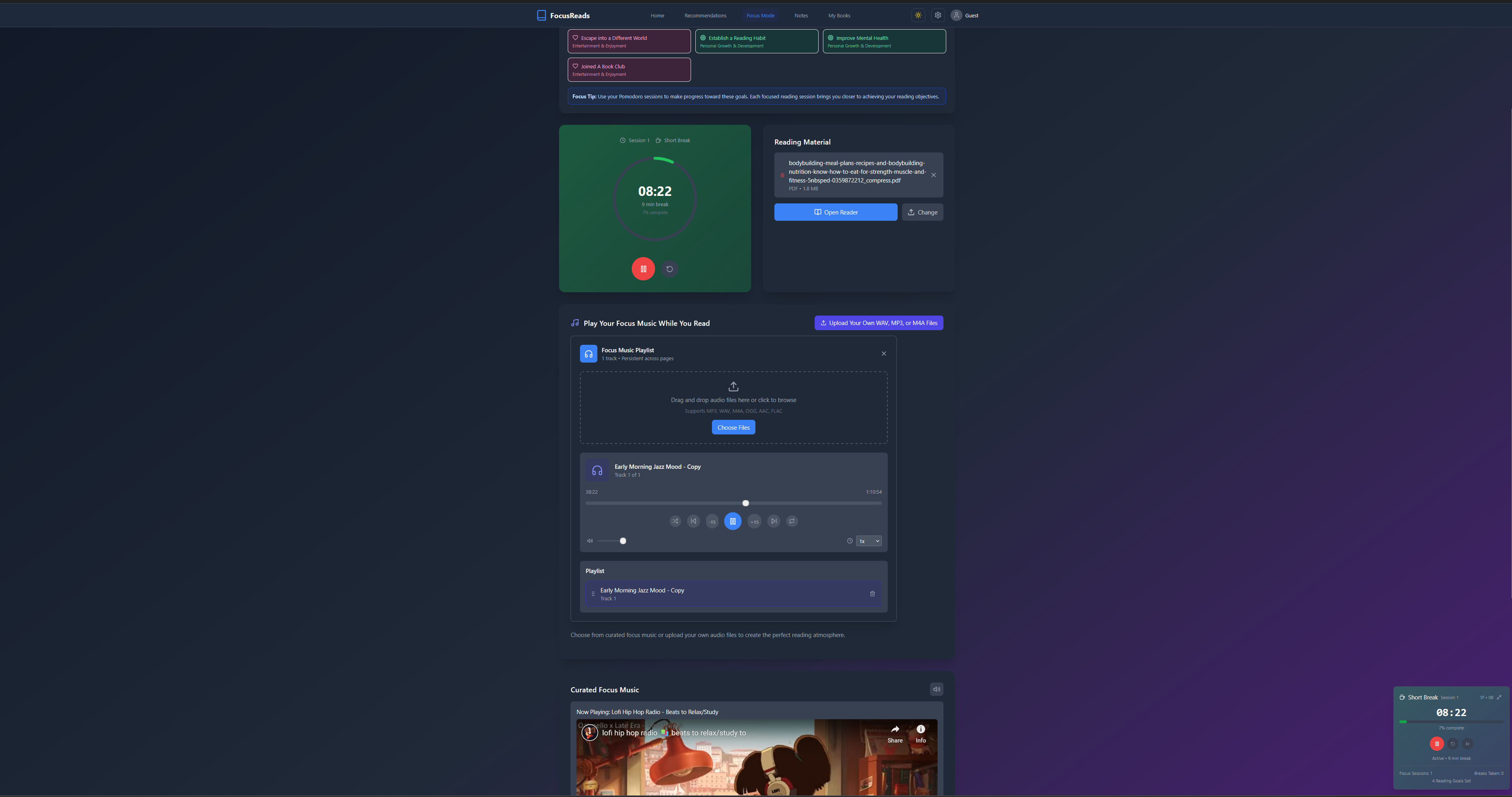Switch theme with the sun icon
1512x797 pixels.
point(918,15)
